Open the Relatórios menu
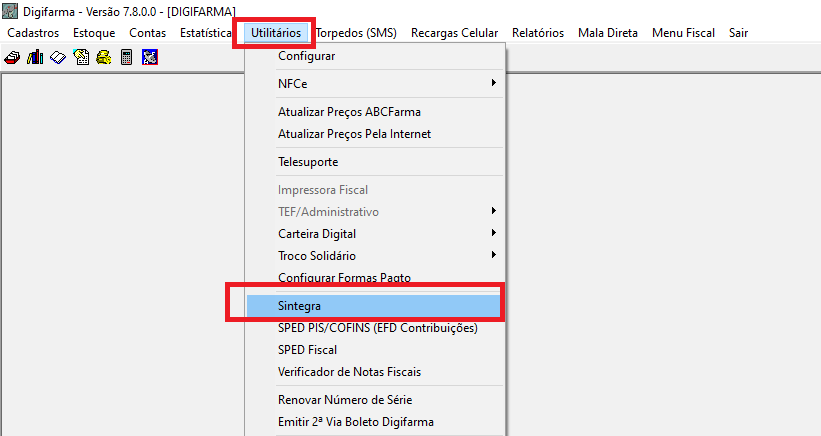 coord(537,33)
